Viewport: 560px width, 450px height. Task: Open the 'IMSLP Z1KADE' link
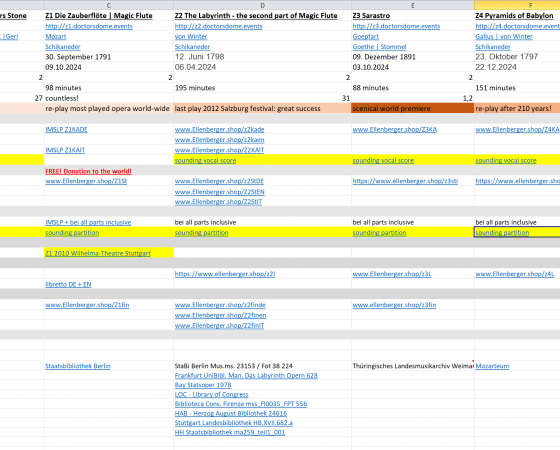(66, 129)
